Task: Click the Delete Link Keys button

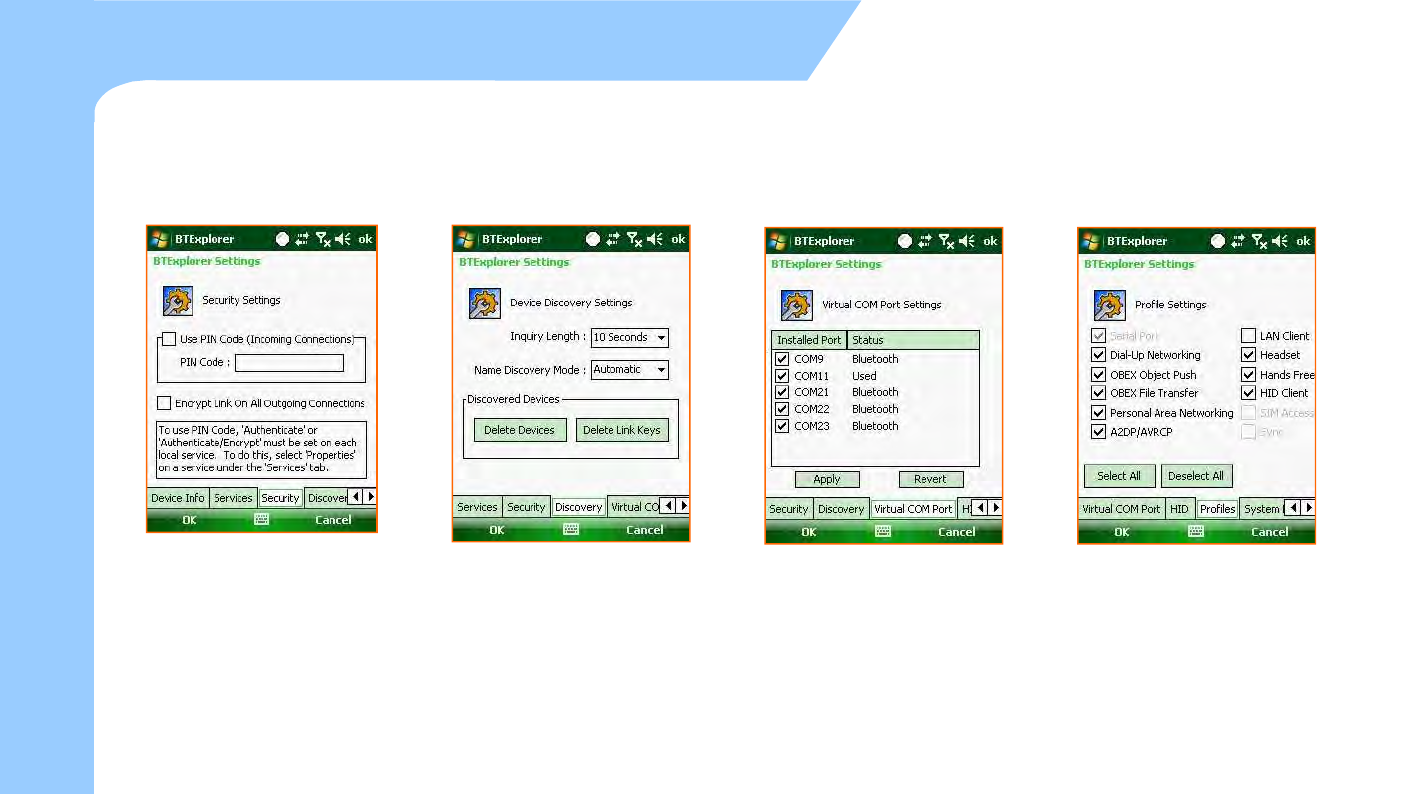Action: (622, 430)
